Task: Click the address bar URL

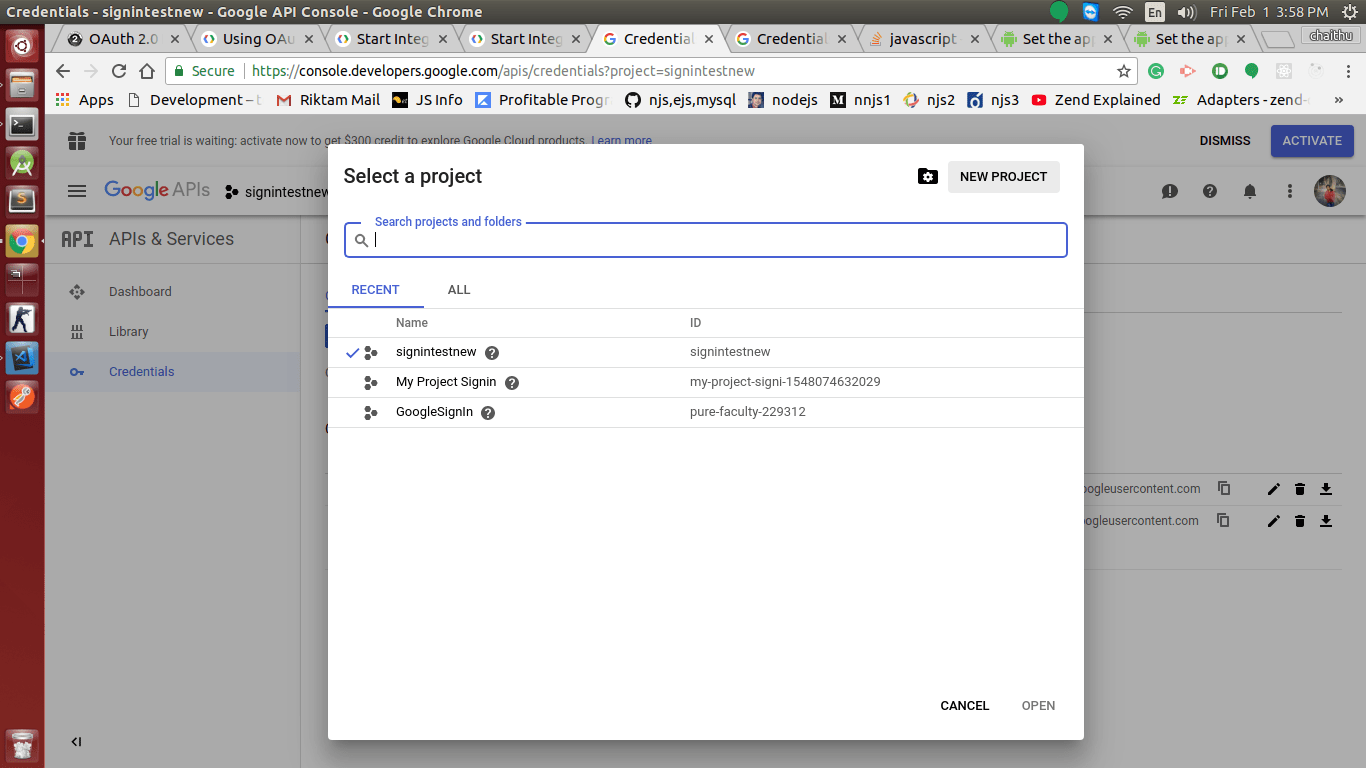Action: click(x=503, y=71)
